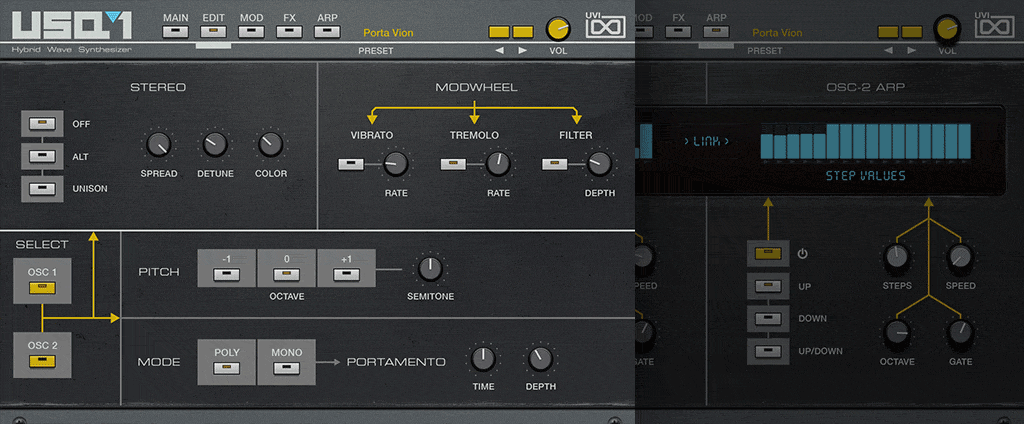
Task: Set stereo mode to UNISON
Action: click(x=42, y=189)
